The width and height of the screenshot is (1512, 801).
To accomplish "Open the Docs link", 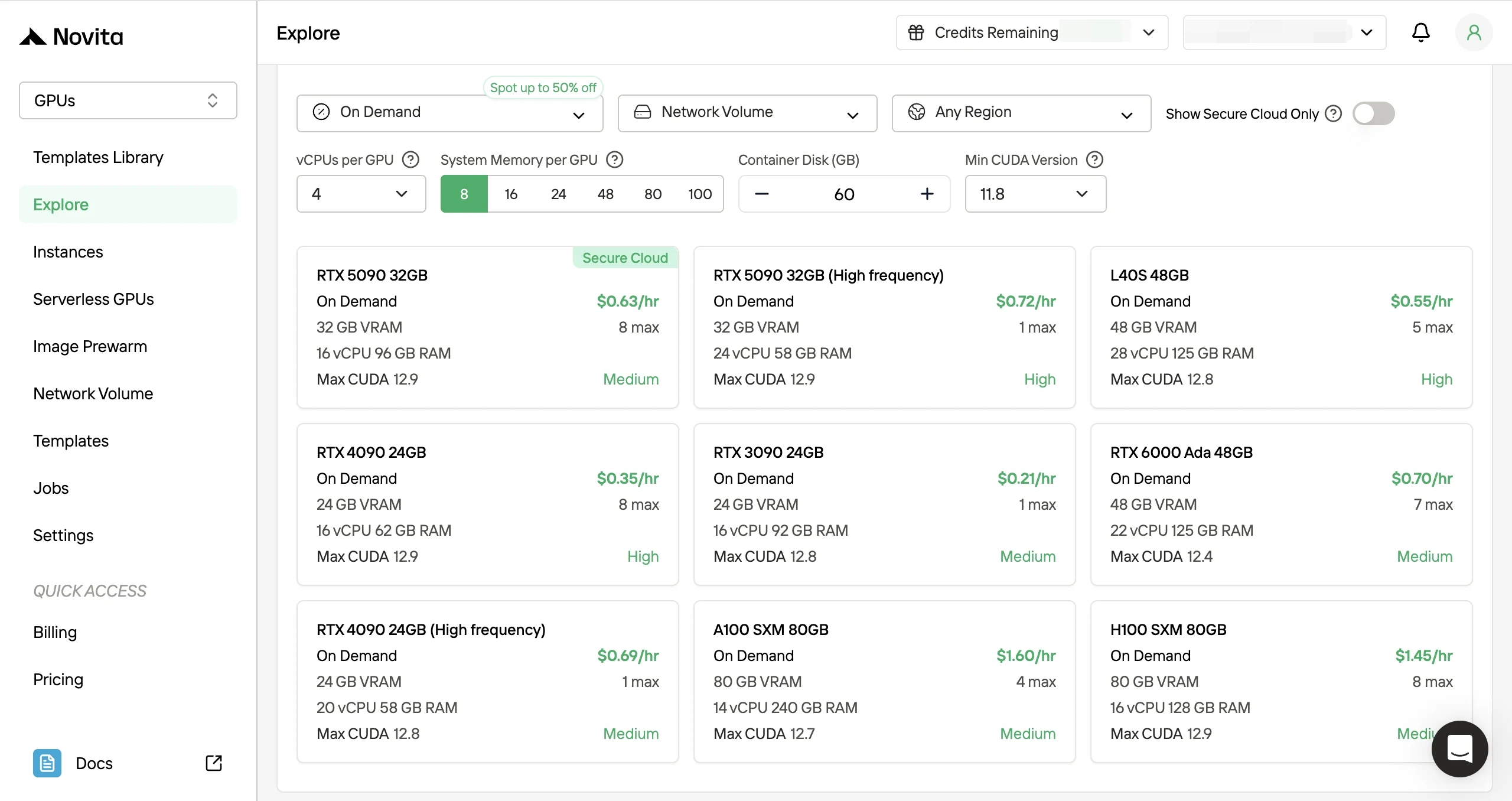I will click(128, 763).
